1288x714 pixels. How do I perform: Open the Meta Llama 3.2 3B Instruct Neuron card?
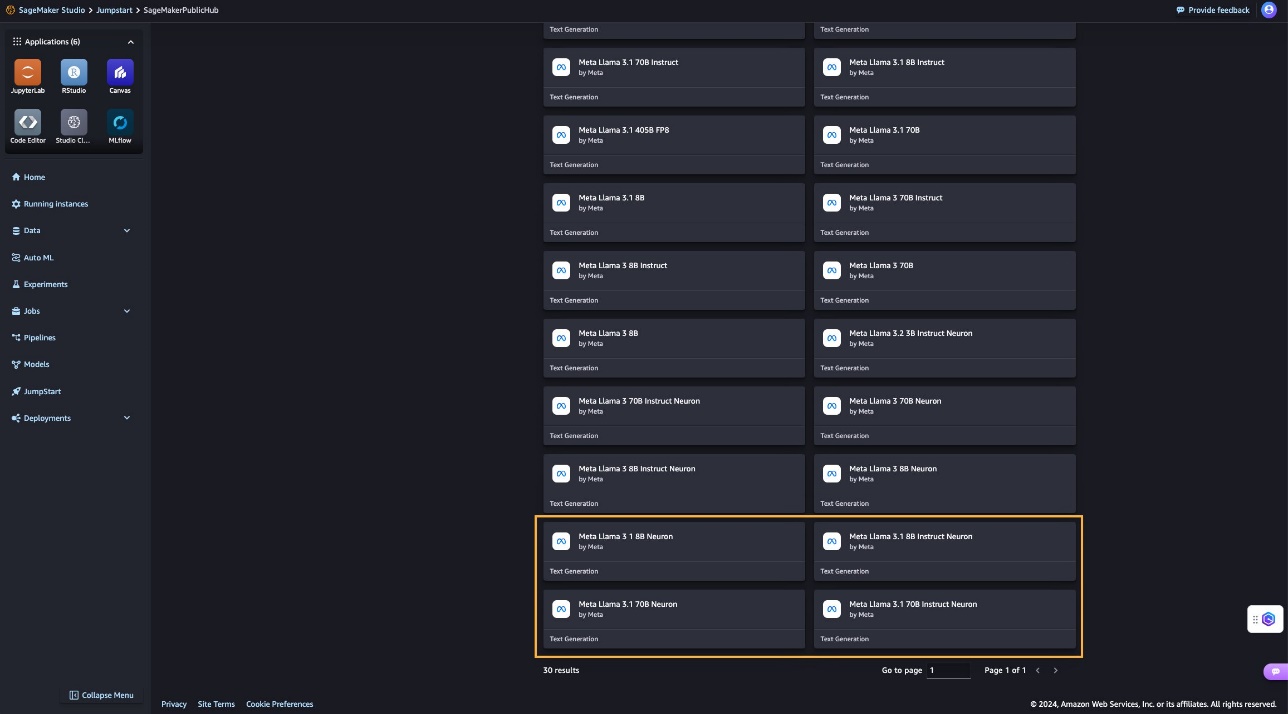(x=945, y=348)
